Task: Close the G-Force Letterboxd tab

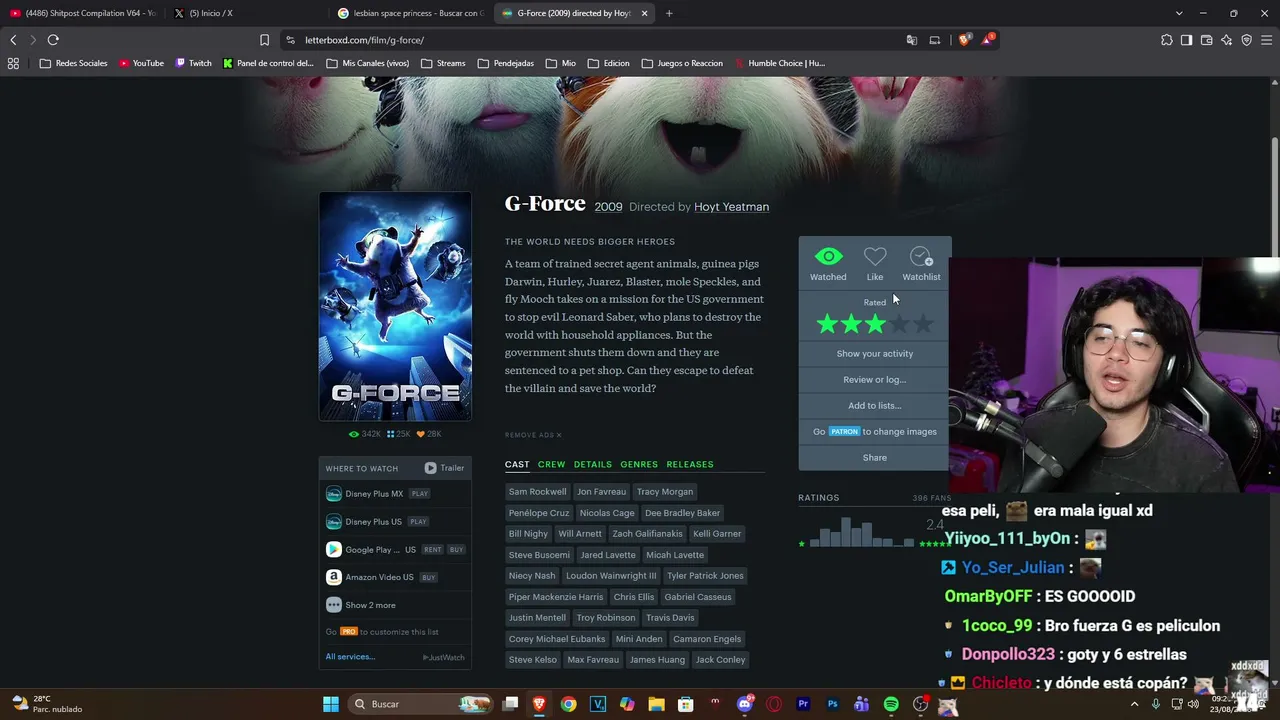Action: click(x=644, y=13)
